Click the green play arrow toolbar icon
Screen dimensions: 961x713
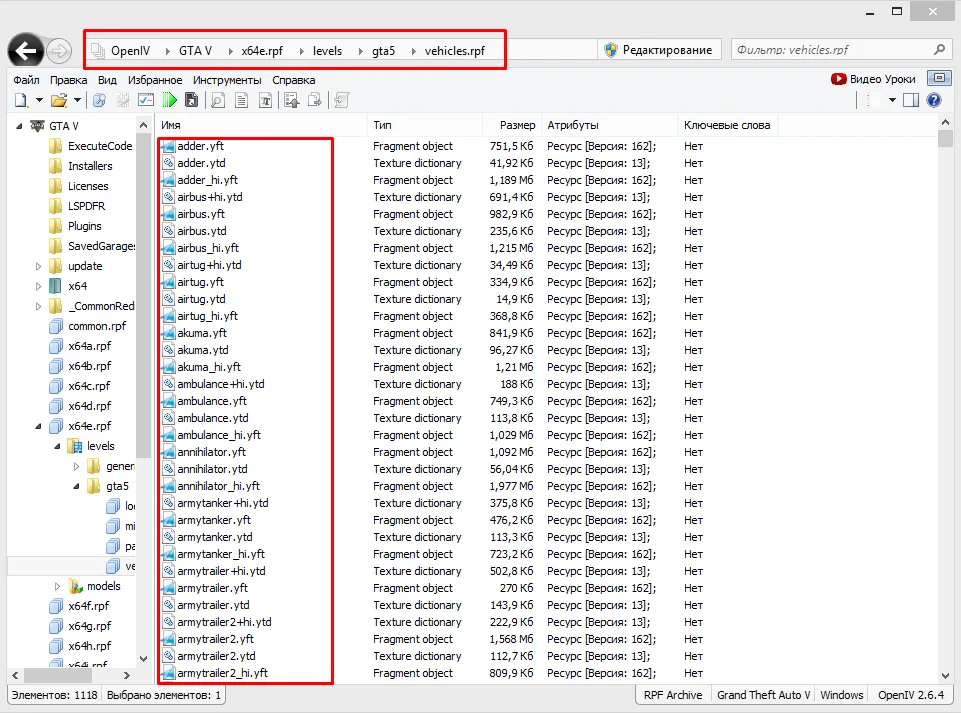[x=169, y=100]
